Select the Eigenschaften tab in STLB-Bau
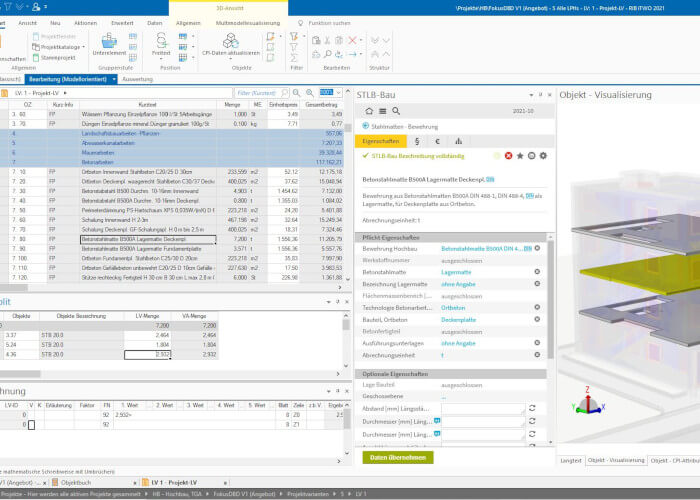The height and width of the screenshot is (500, 700). (381, 141)
